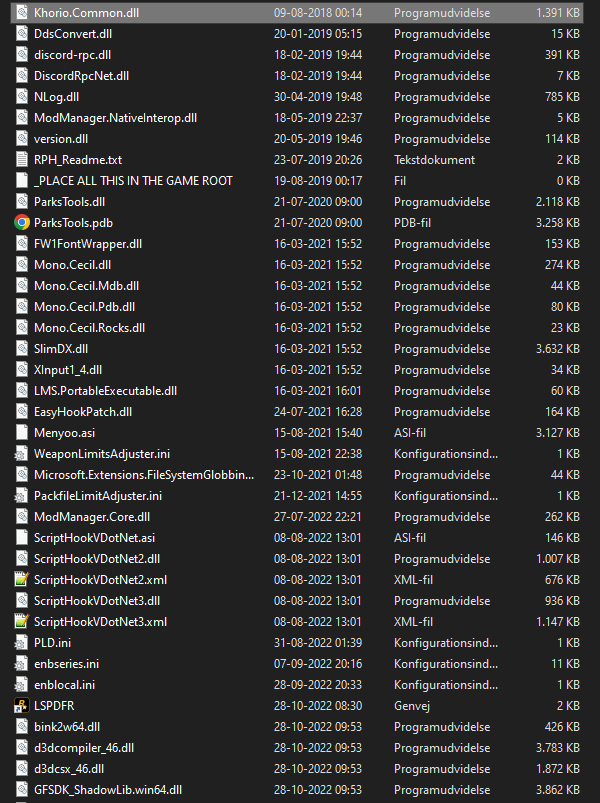The image size is (600, 803).
Task: Click the dll icon of DdsConvert.dll
Action: tap(22, 34)
